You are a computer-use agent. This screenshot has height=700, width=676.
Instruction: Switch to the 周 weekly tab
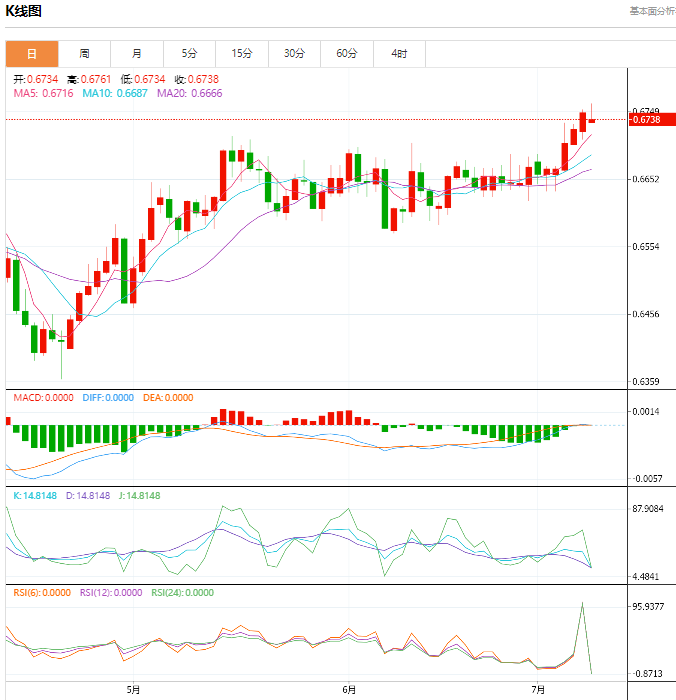pos(84,54)
